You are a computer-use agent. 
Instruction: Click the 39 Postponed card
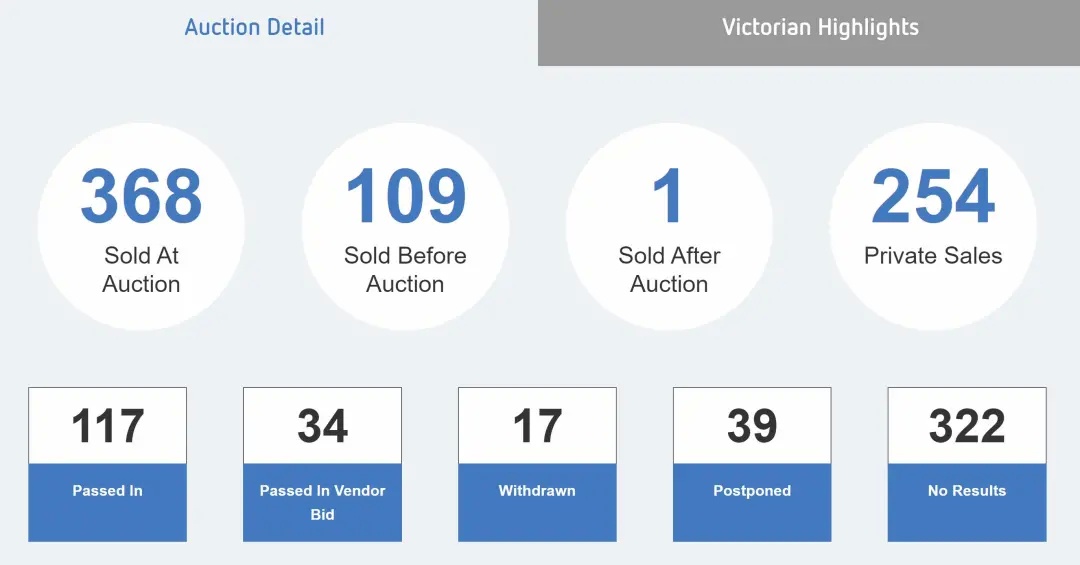[x=752, y=464]
